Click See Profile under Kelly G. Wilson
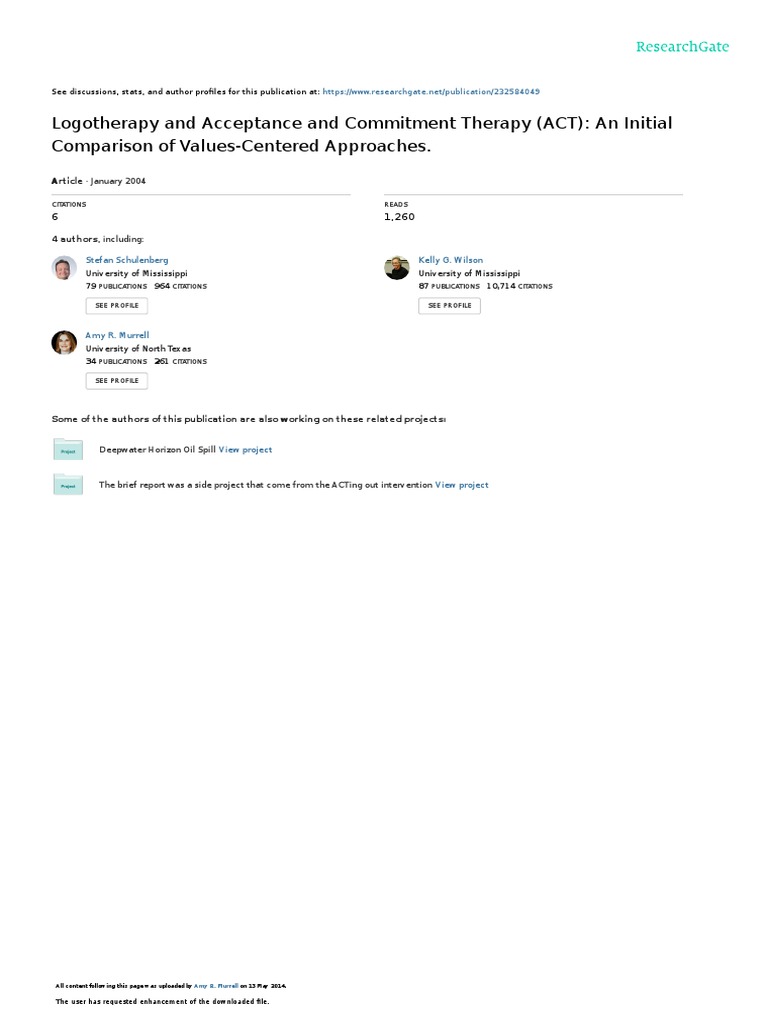Viewport: 768px width, 1024px height. pos(449,305)
